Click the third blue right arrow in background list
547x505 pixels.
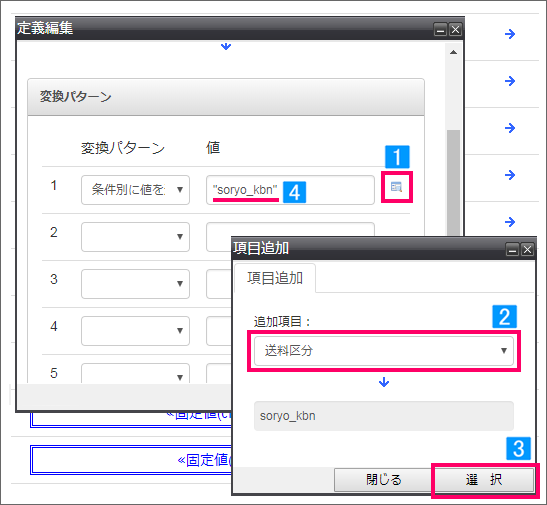510,128
